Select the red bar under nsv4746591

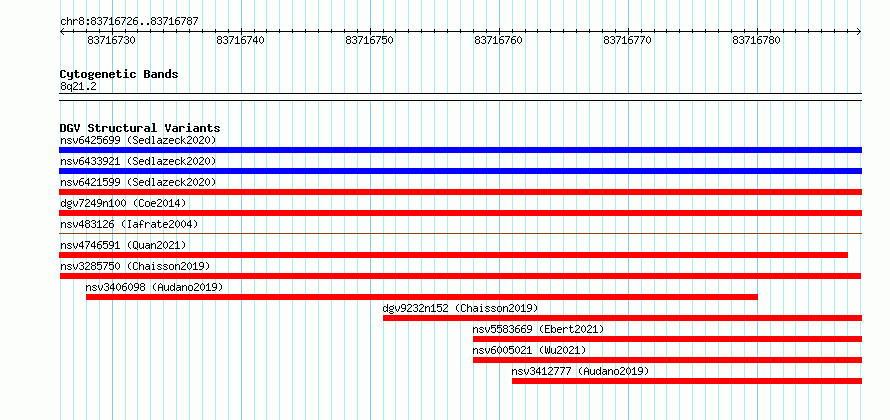[454, 255]
